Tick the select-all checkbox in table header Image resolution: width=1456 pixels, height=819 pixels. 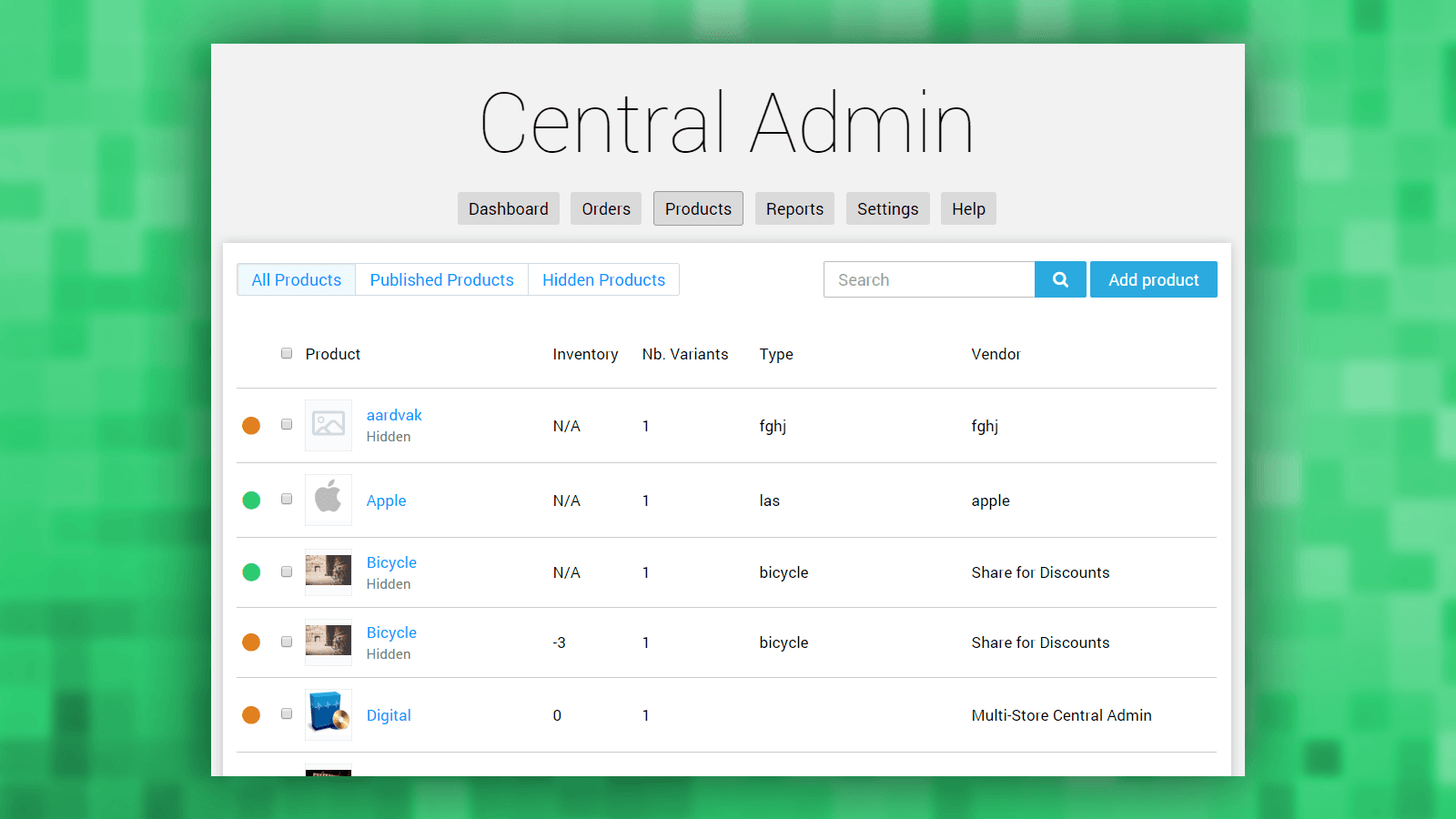[287, 353]
